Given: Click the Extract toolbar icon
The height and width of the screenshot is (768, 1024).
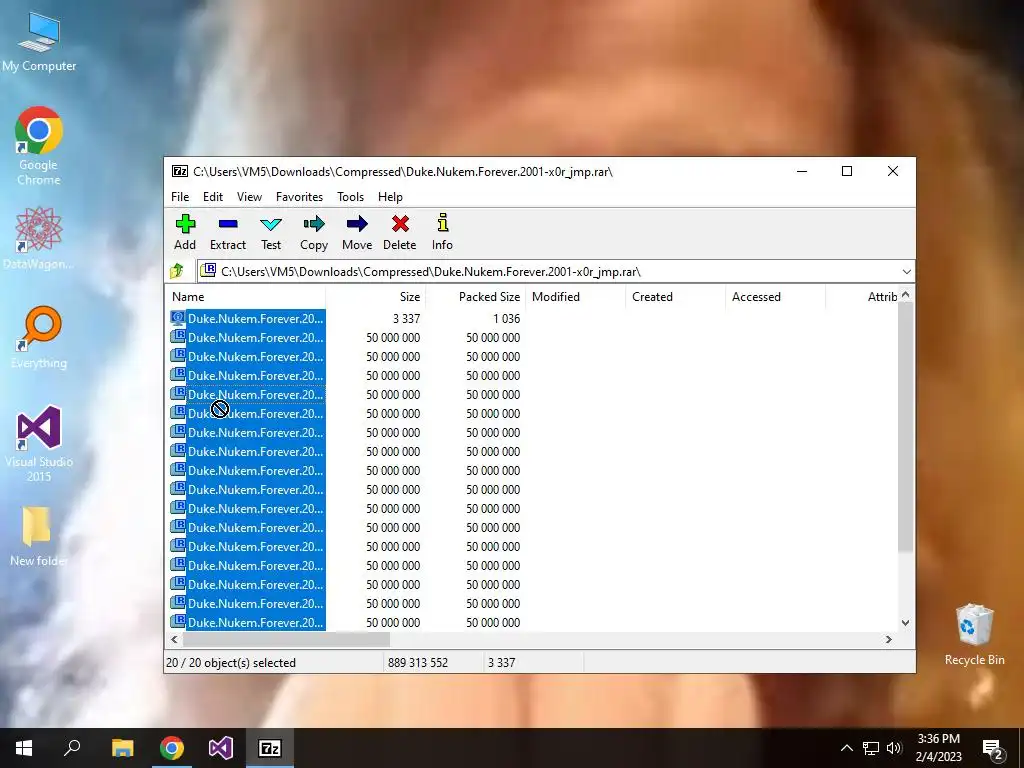Looking at the screenshot, I should click(x=228, y=224).
